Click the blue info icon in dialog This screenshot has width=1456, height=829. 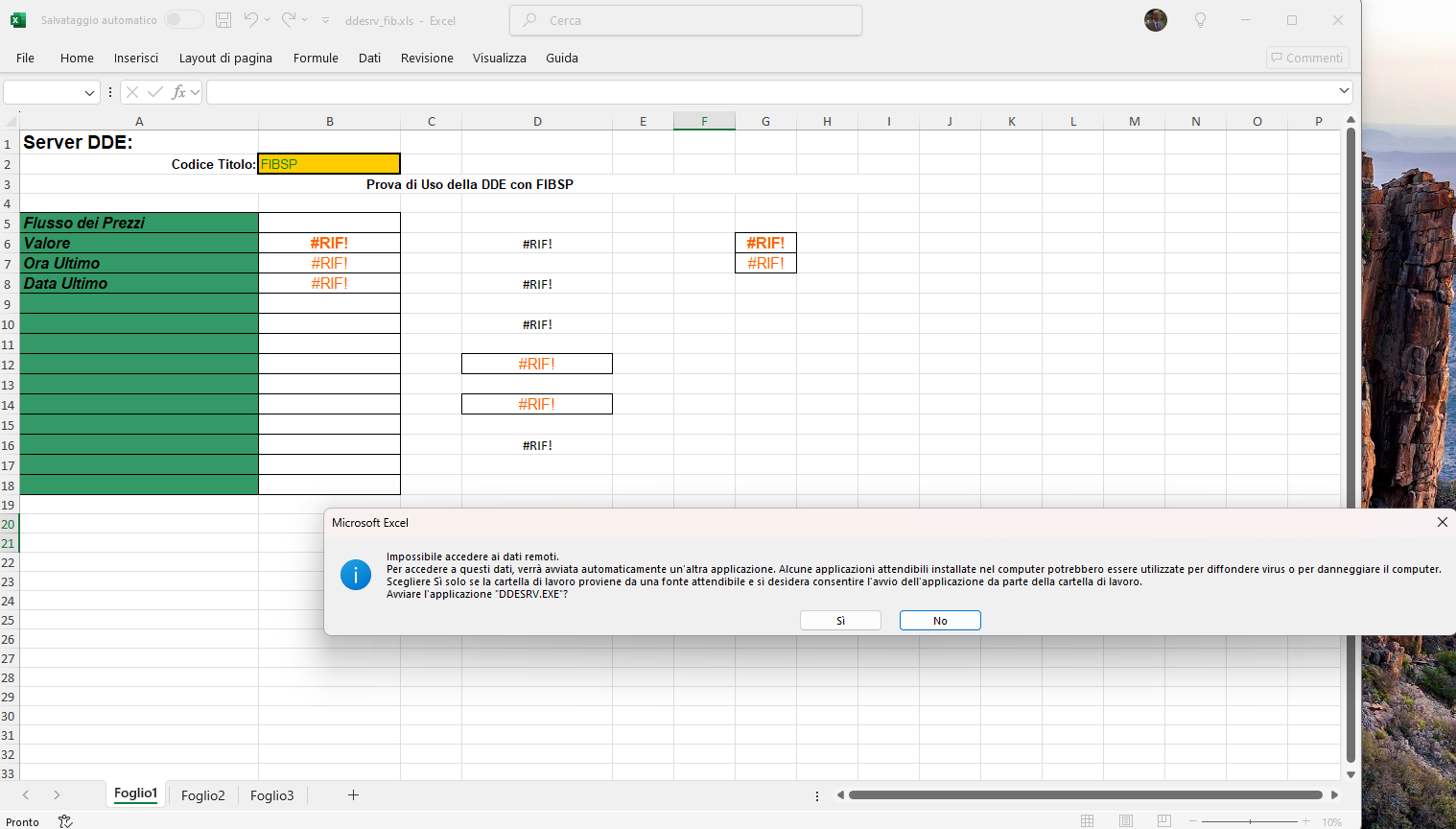pos(356,575)
